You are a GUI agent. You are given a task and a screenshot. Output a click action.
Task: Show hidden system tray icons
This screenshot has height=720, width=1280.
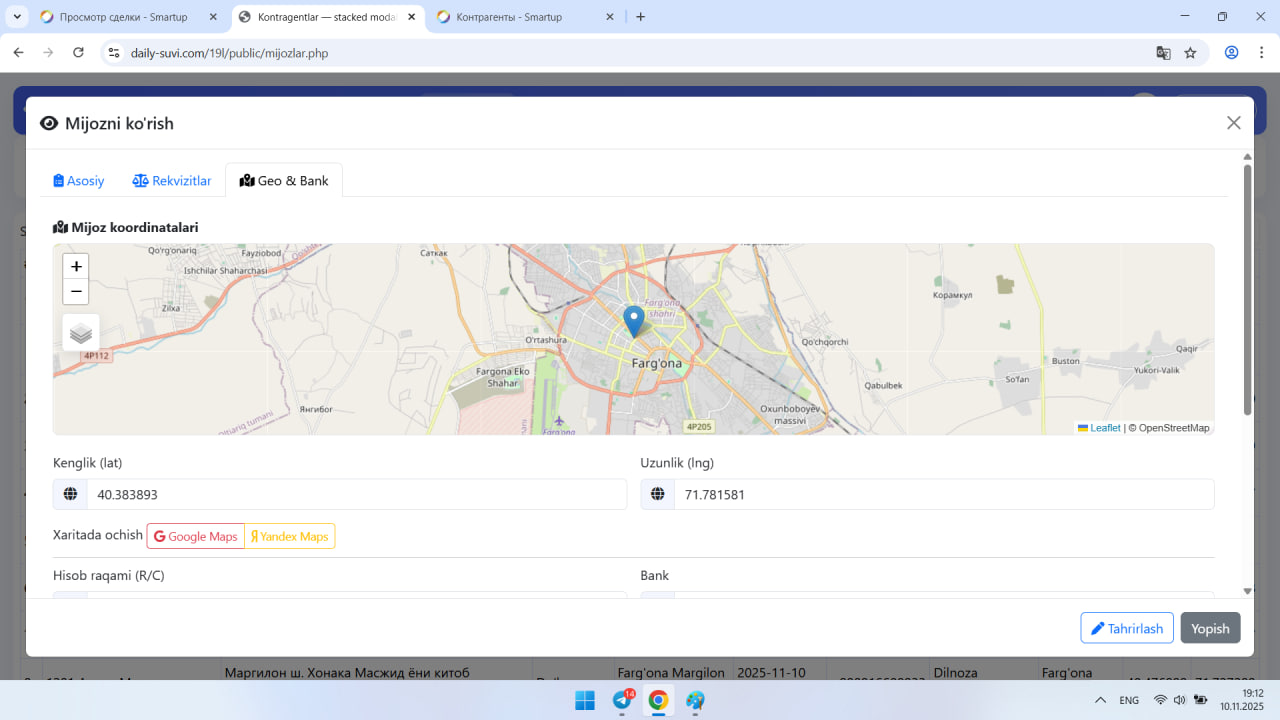coord(1100,700)
